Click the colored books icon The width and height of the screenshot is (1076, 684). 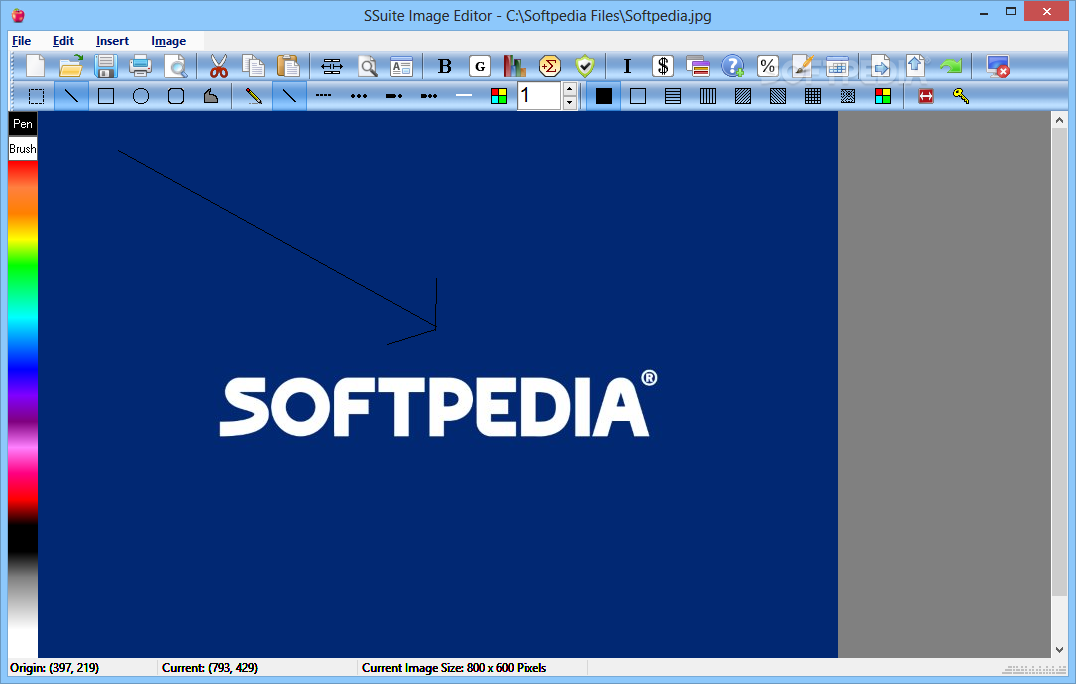tap(515, 67)
